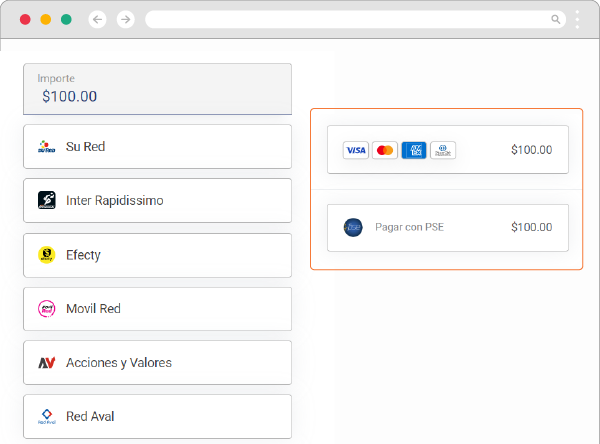The width and height of the screenshot is (600, 444).
Task: Open the browser three-dot menu
Action: tap(578, 19)
